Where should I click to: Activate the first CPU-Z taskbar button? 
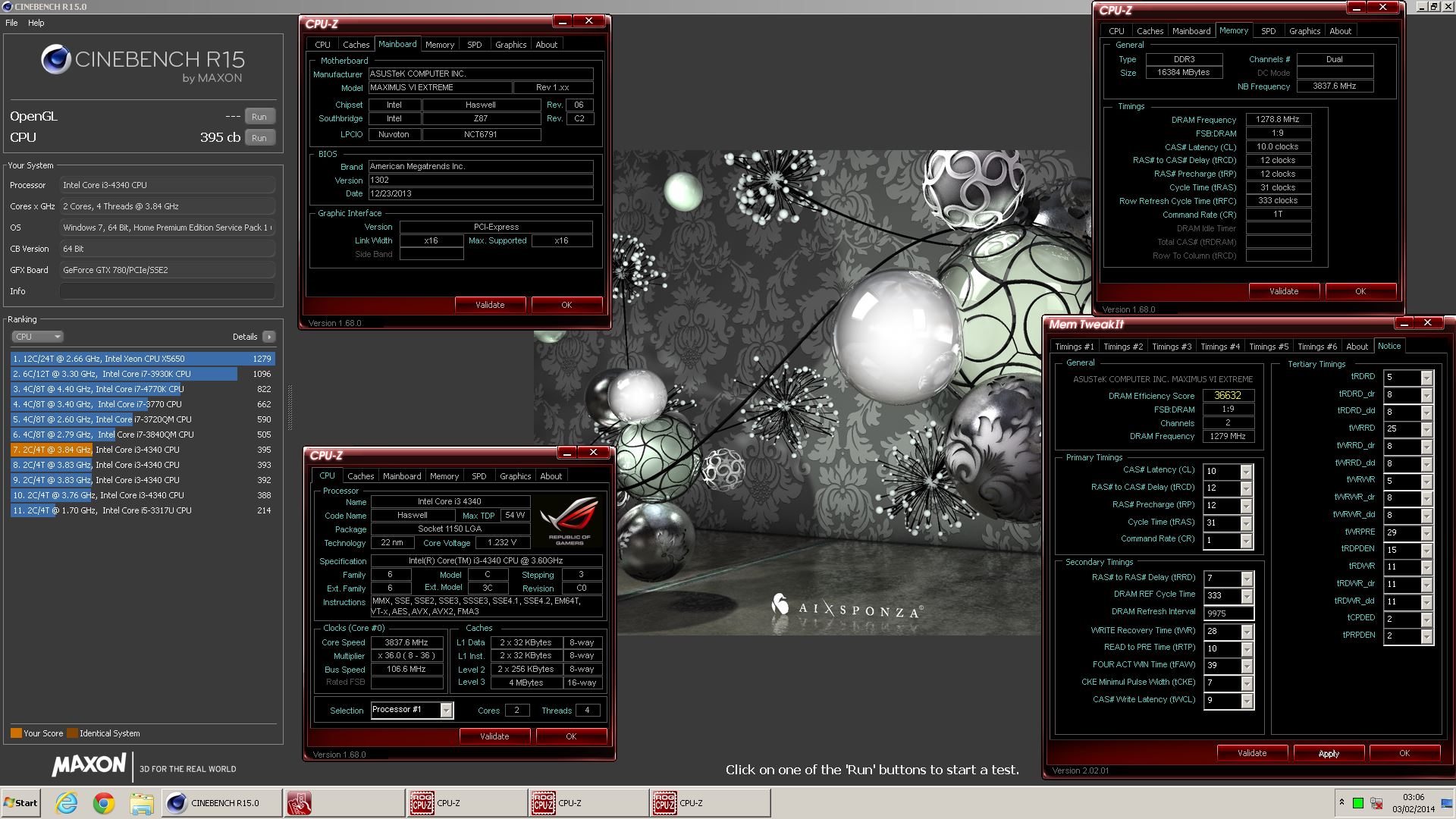pyautogui.click(x=466, y=803)
